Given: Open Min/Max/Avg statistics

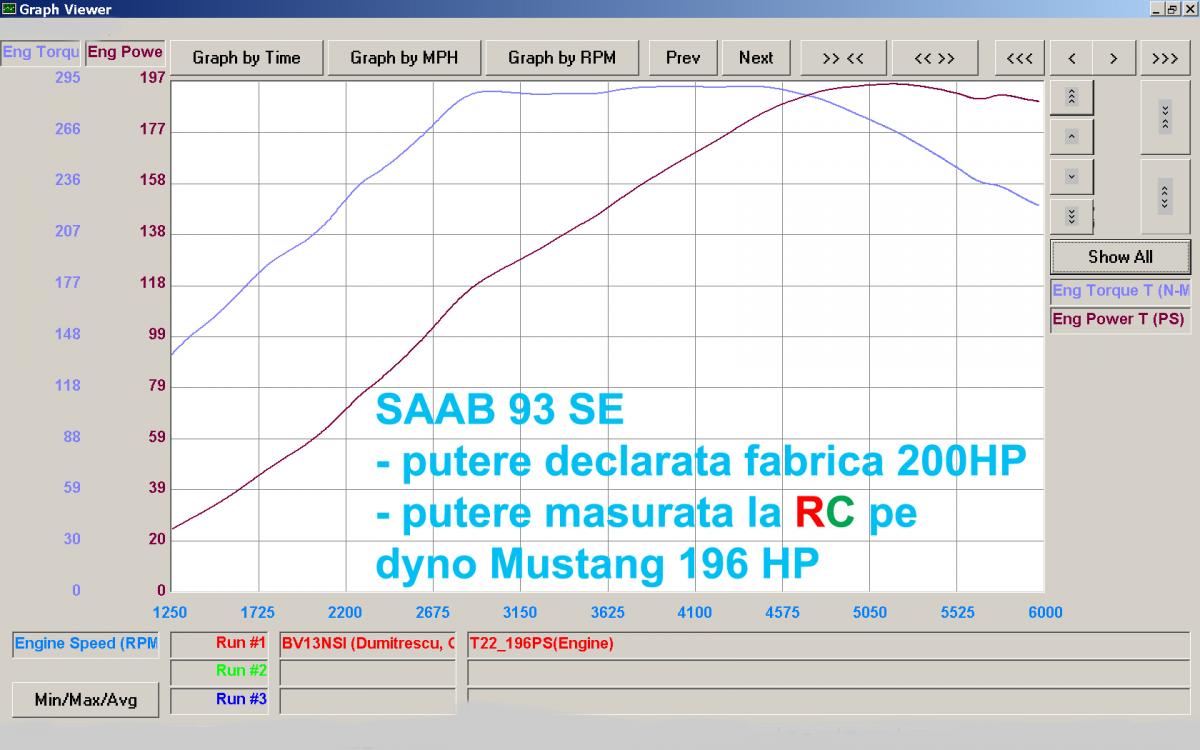Looking at the screenshot, I should (x=85, y=700).
